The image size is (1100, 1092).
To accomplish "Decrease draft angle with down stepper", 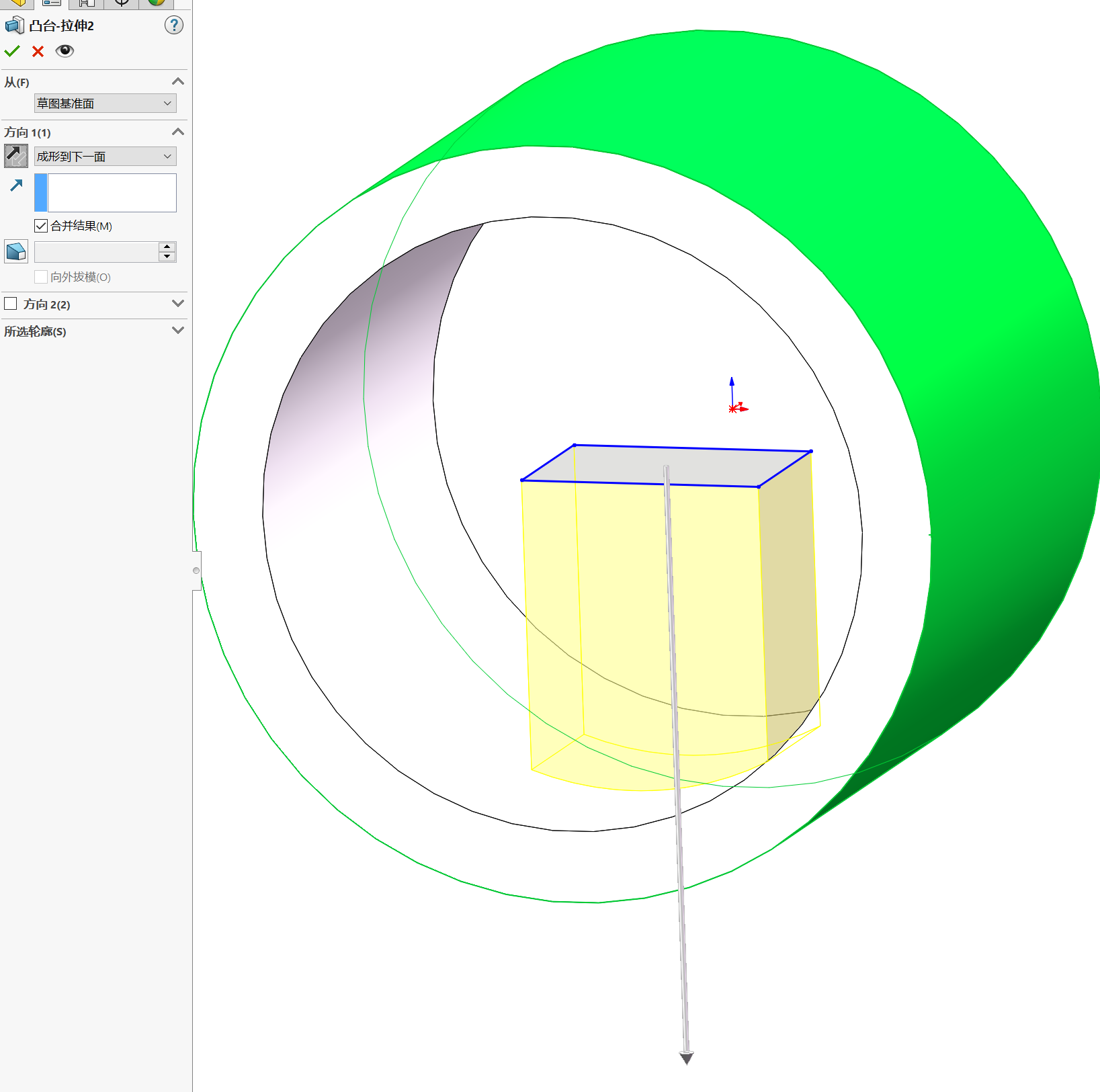I will (167, 257).
